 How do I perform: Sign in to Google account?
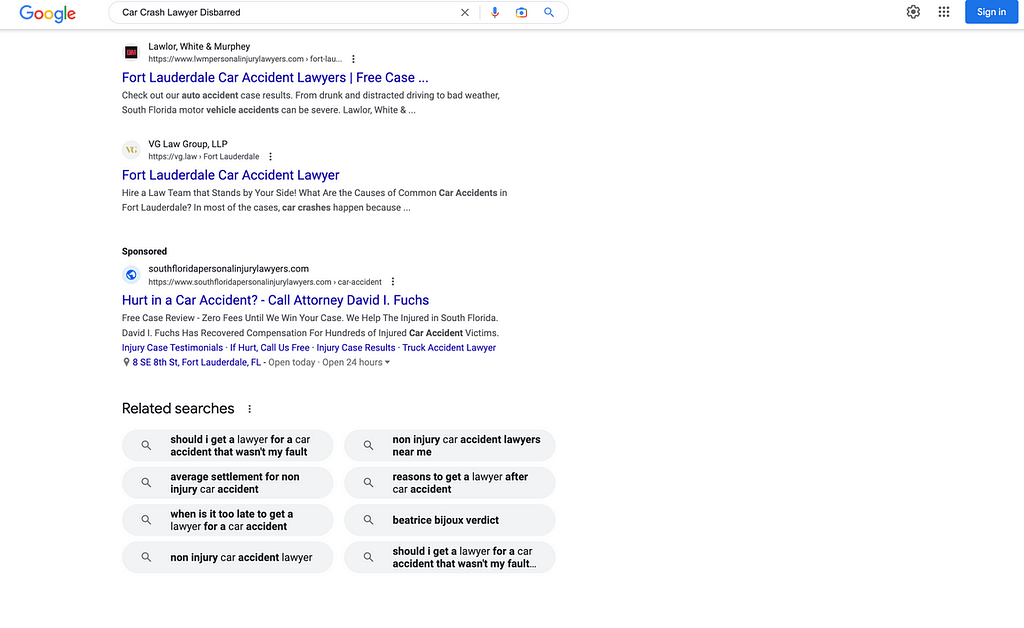click(991, 12)
